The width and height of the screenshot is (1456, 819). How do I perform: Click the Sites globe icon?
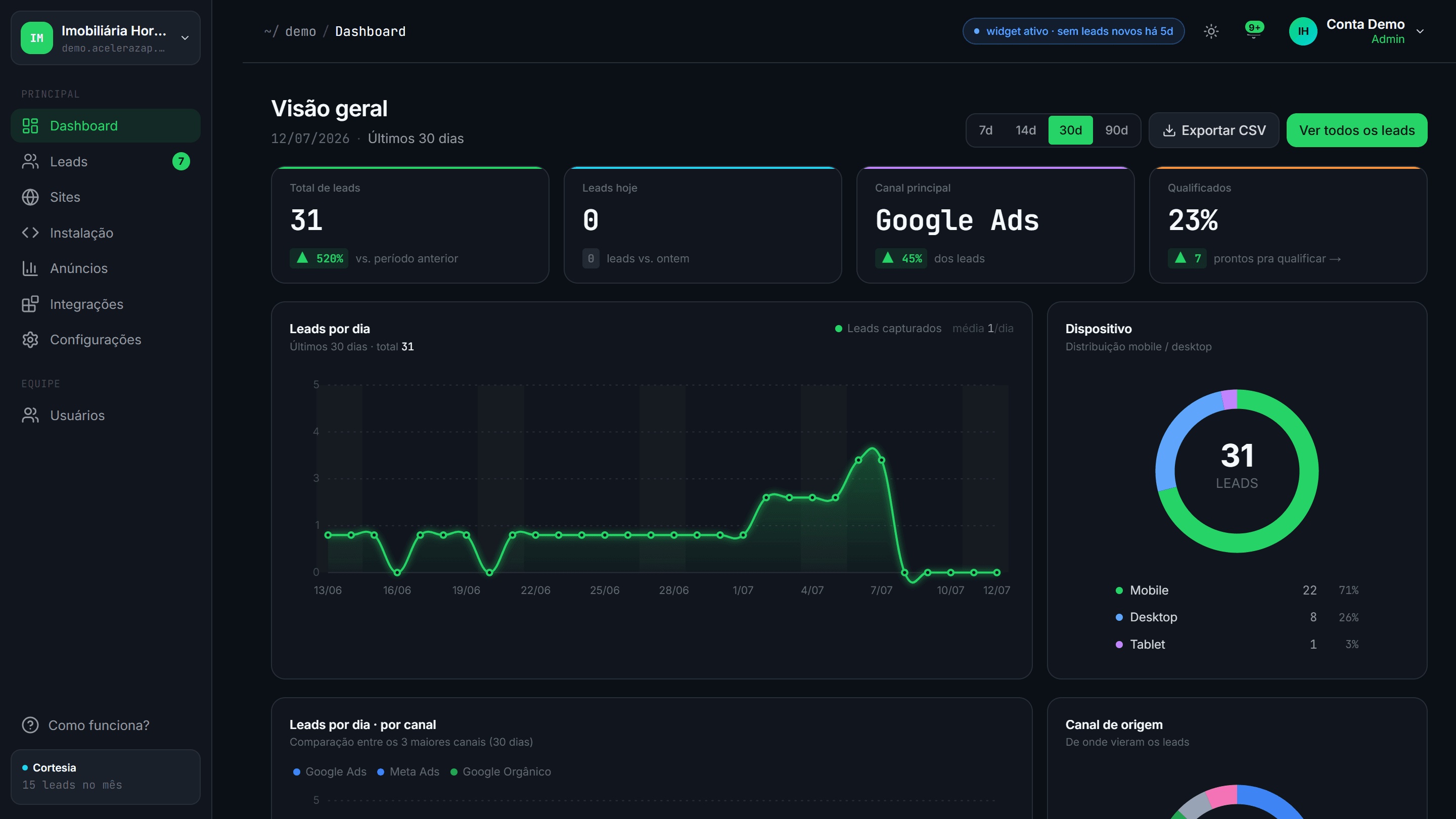point(30,197)
